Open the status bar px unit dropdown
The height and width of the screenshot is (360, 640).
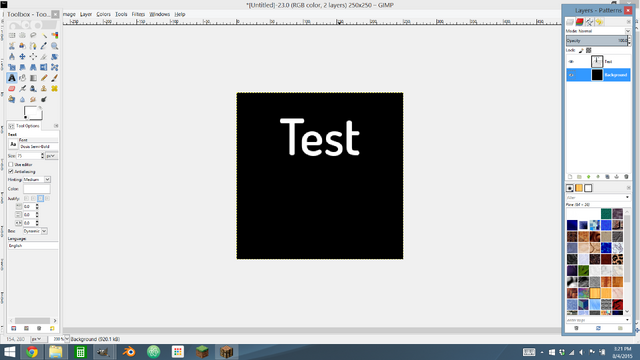pos(38,339)
